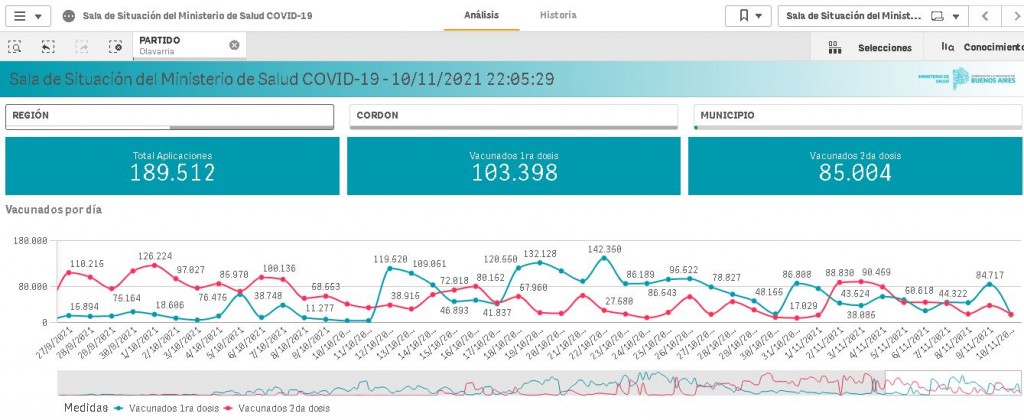Screen dimensions: 1024x420
Task: Click the 119.520 data label
Action: pos(391,259)
